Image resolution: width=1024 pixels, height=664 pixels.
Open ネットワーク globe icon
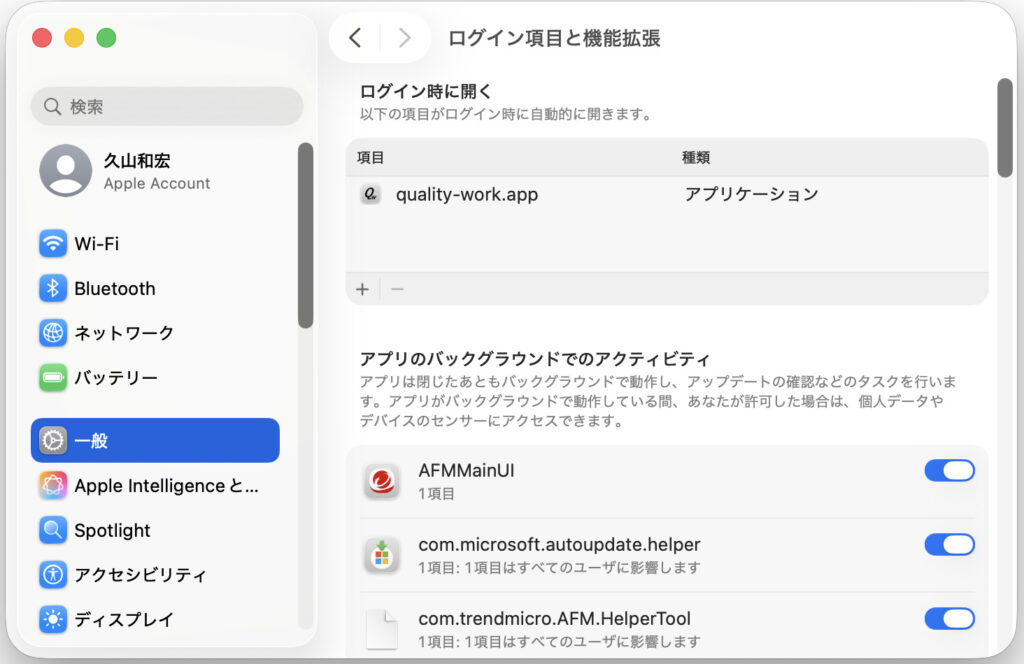53,333
